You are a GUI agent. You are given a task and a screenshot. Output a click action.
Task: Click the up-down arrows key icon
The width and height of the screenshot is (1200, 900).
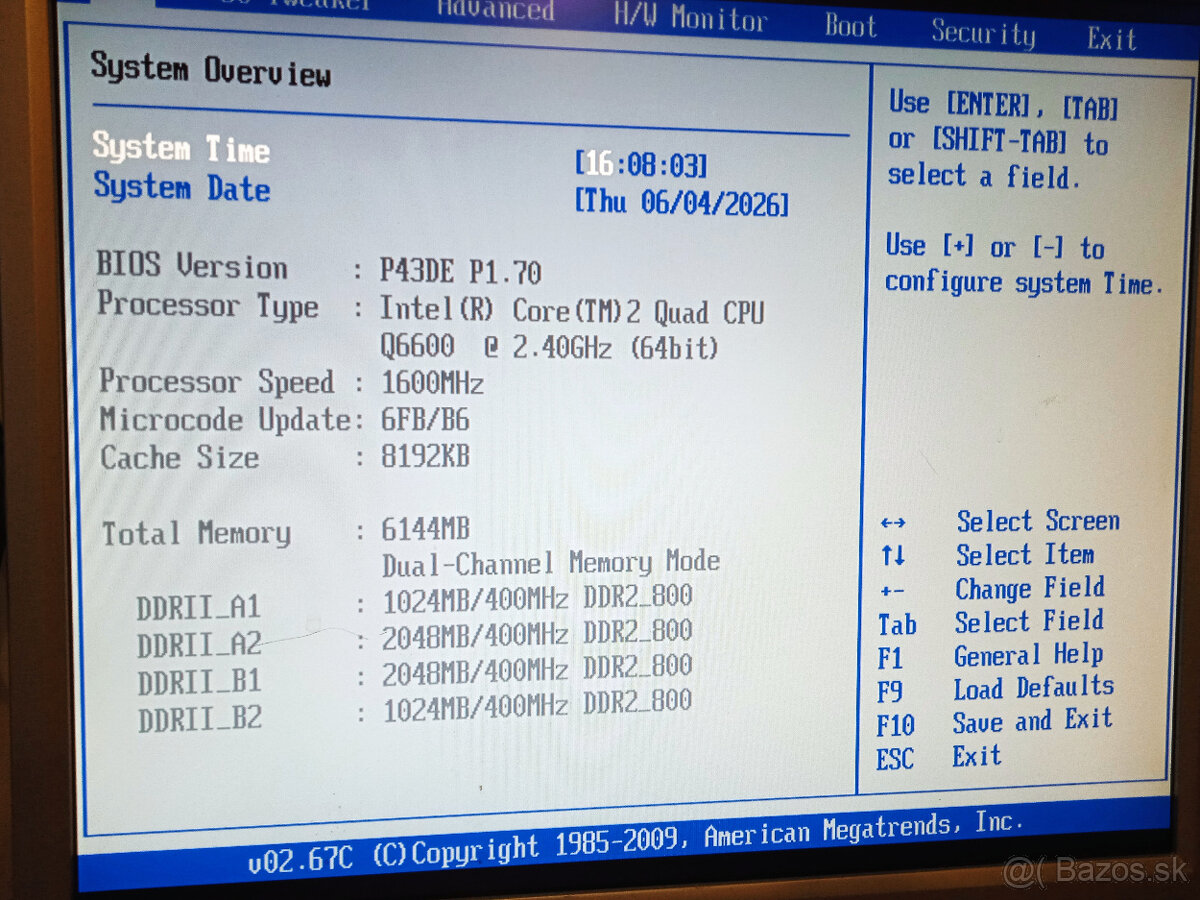pyautogui.click(x=892, y=556)
